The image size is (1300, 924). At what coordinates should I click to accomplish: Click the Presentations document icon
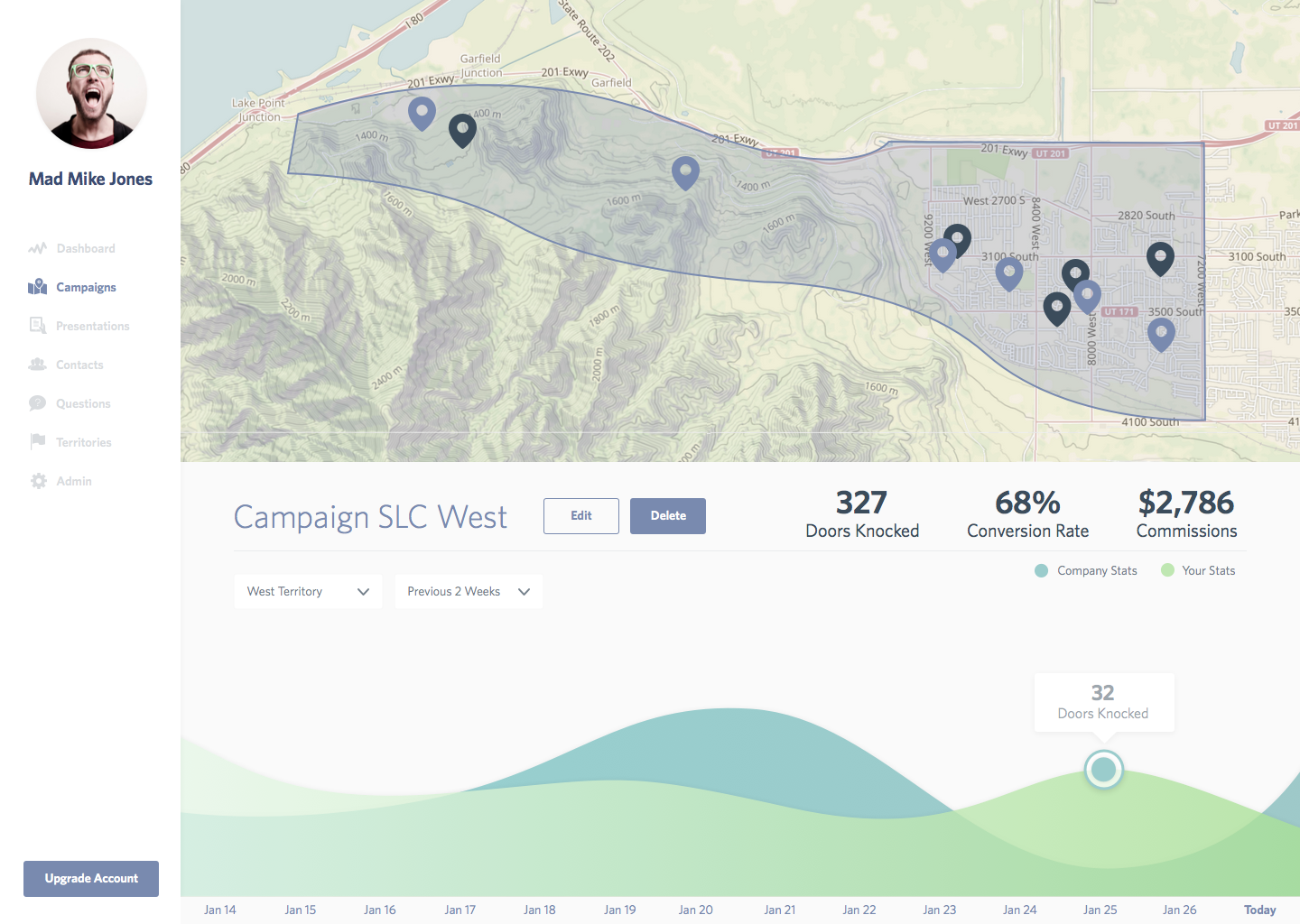pos(37,325)
